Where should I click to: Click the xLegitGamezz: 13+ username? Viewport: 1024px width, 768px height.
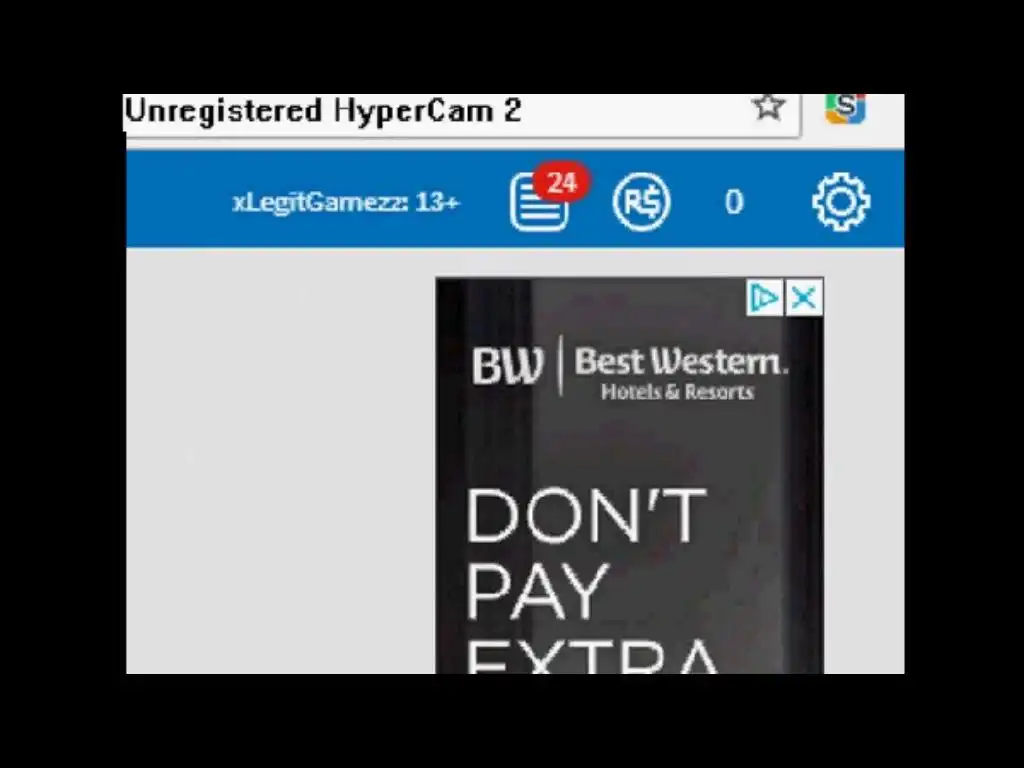point(346,202)
